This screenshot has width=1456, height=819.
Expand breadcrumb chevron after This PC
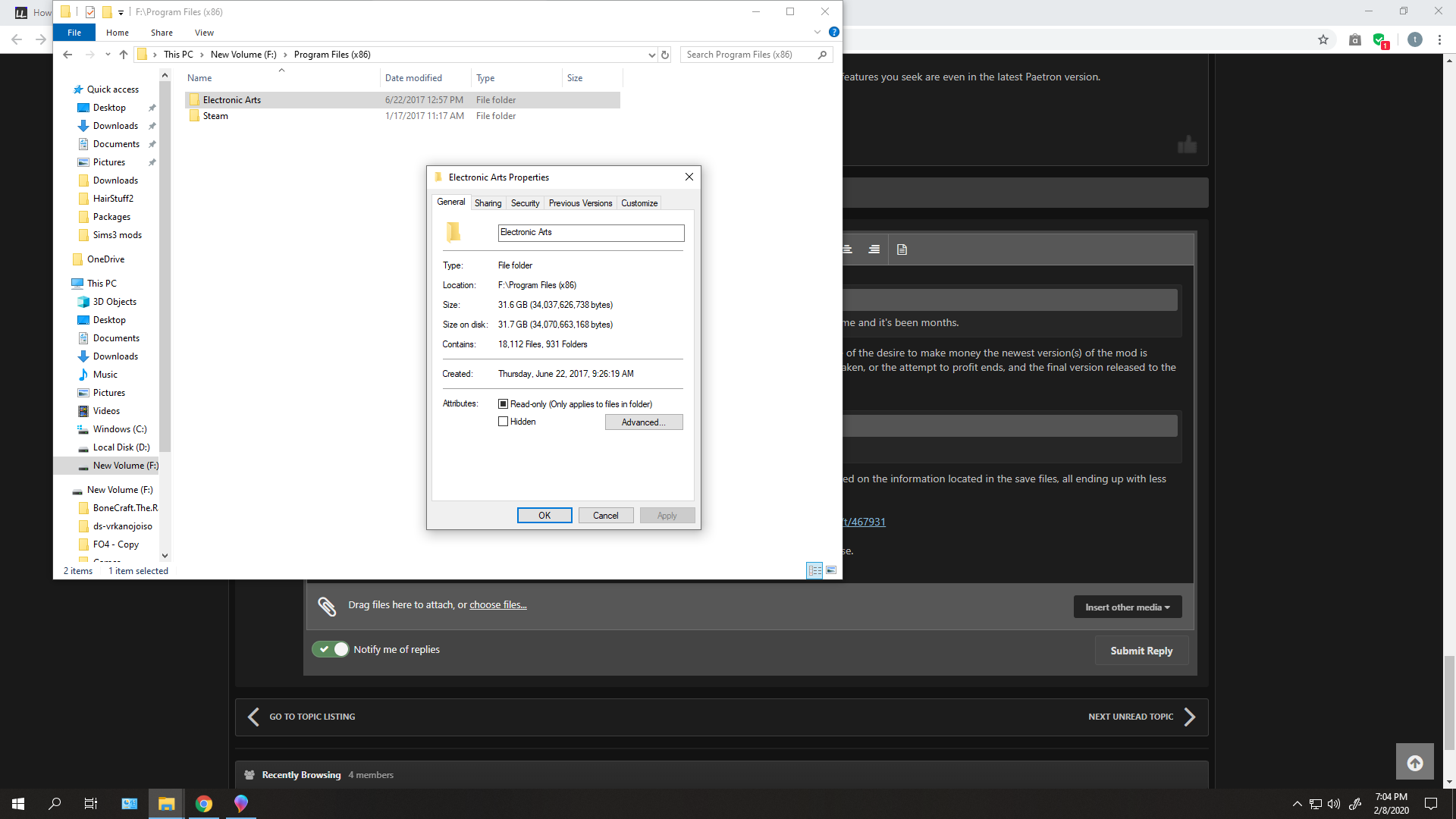[202, 55]
